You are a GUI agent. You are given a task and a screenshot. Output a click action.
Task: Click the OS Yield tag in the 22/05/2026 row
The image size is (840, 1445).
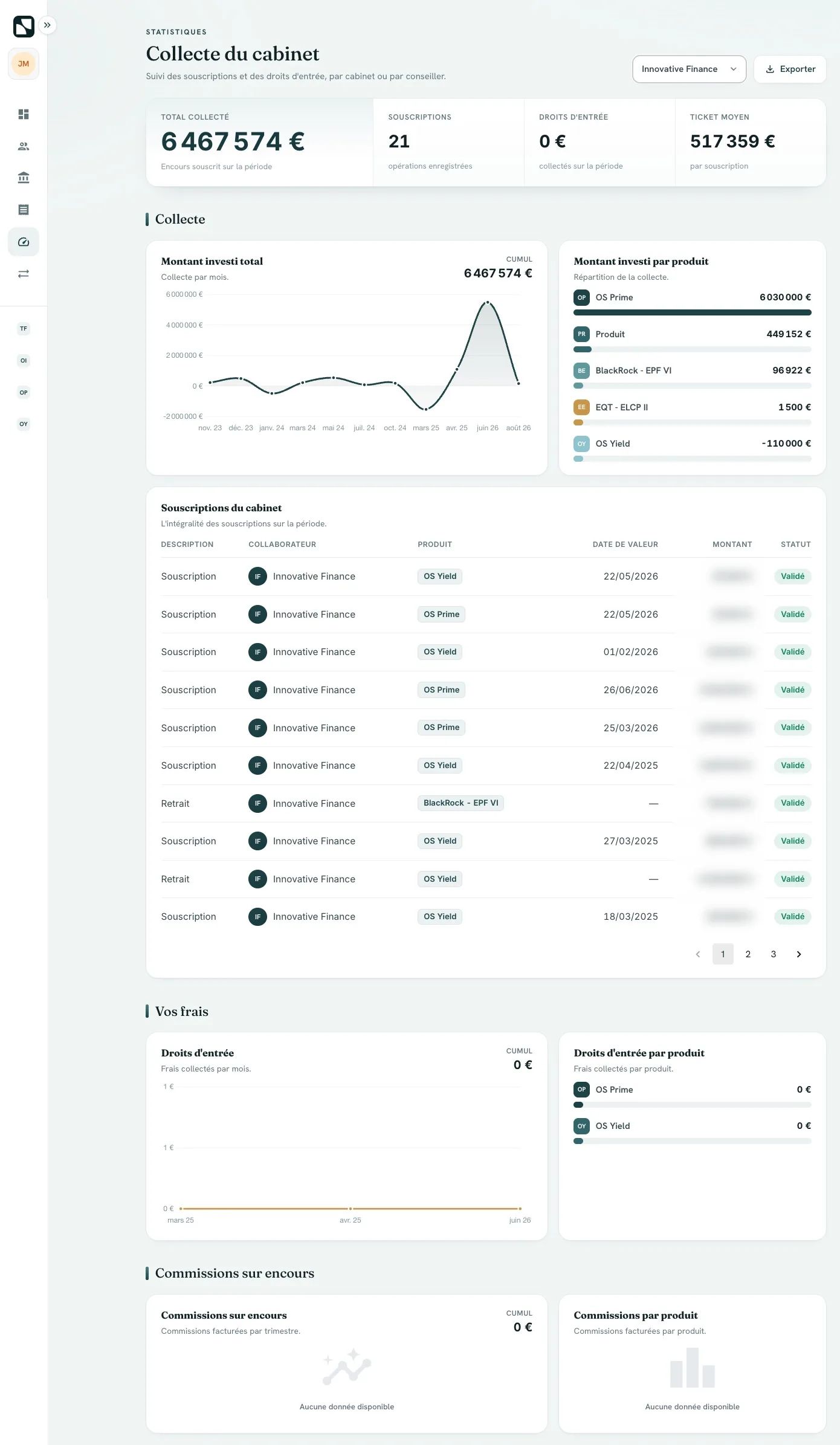click(x=440, y=577)
